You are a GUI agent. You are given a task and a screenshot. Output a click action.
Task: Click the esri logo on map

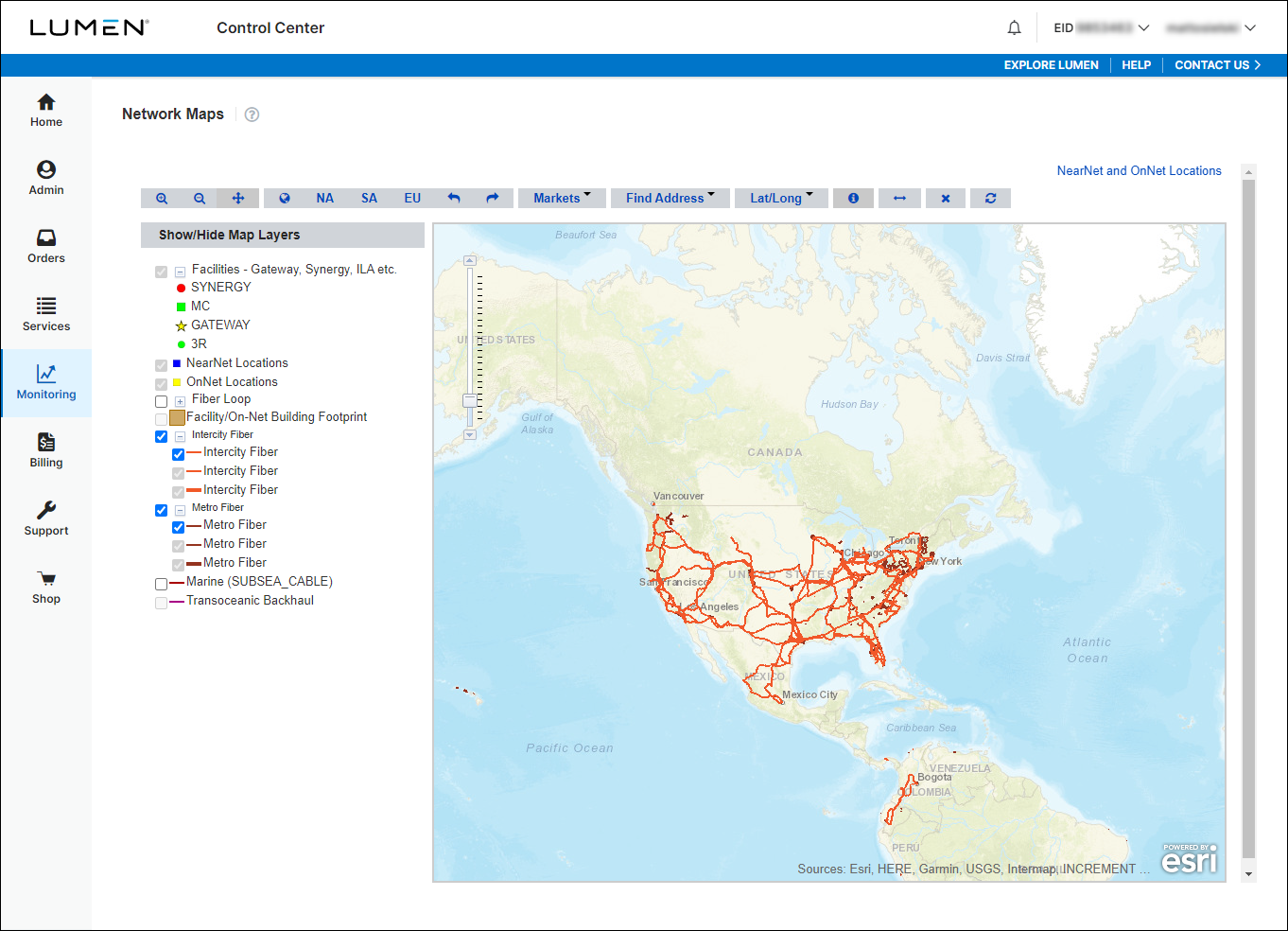[1190, 858]
